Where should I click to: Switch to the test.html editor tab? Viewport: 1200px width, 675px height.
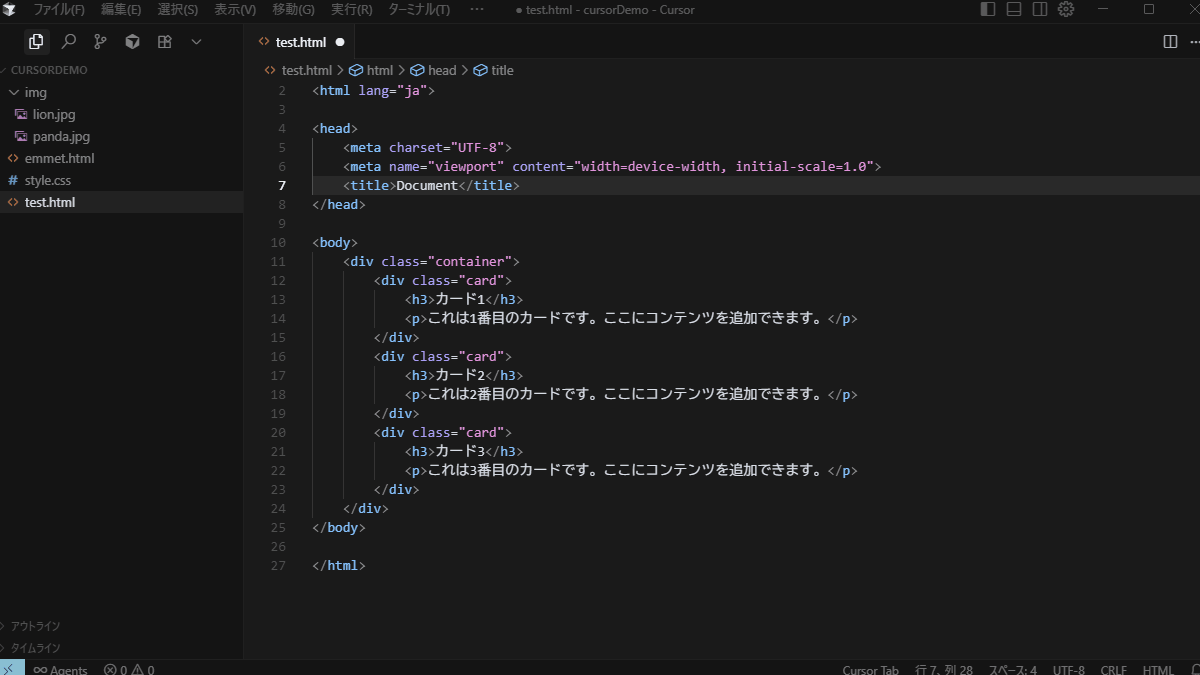300,42
